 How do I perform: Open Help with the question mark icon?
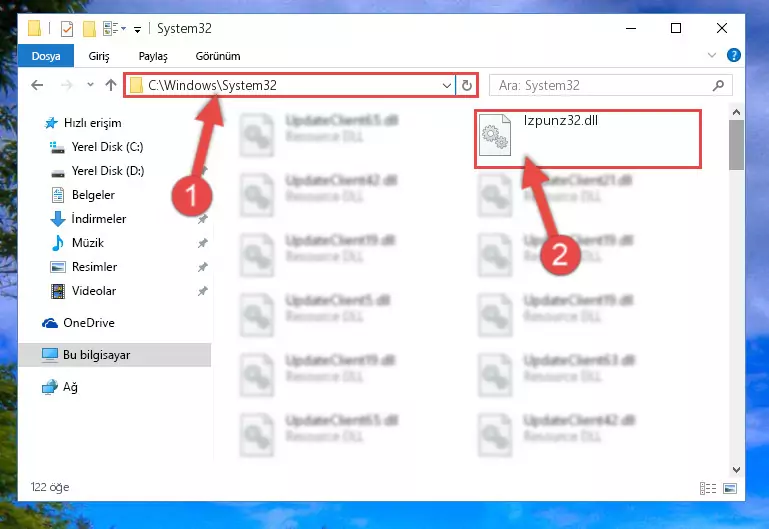734,55
